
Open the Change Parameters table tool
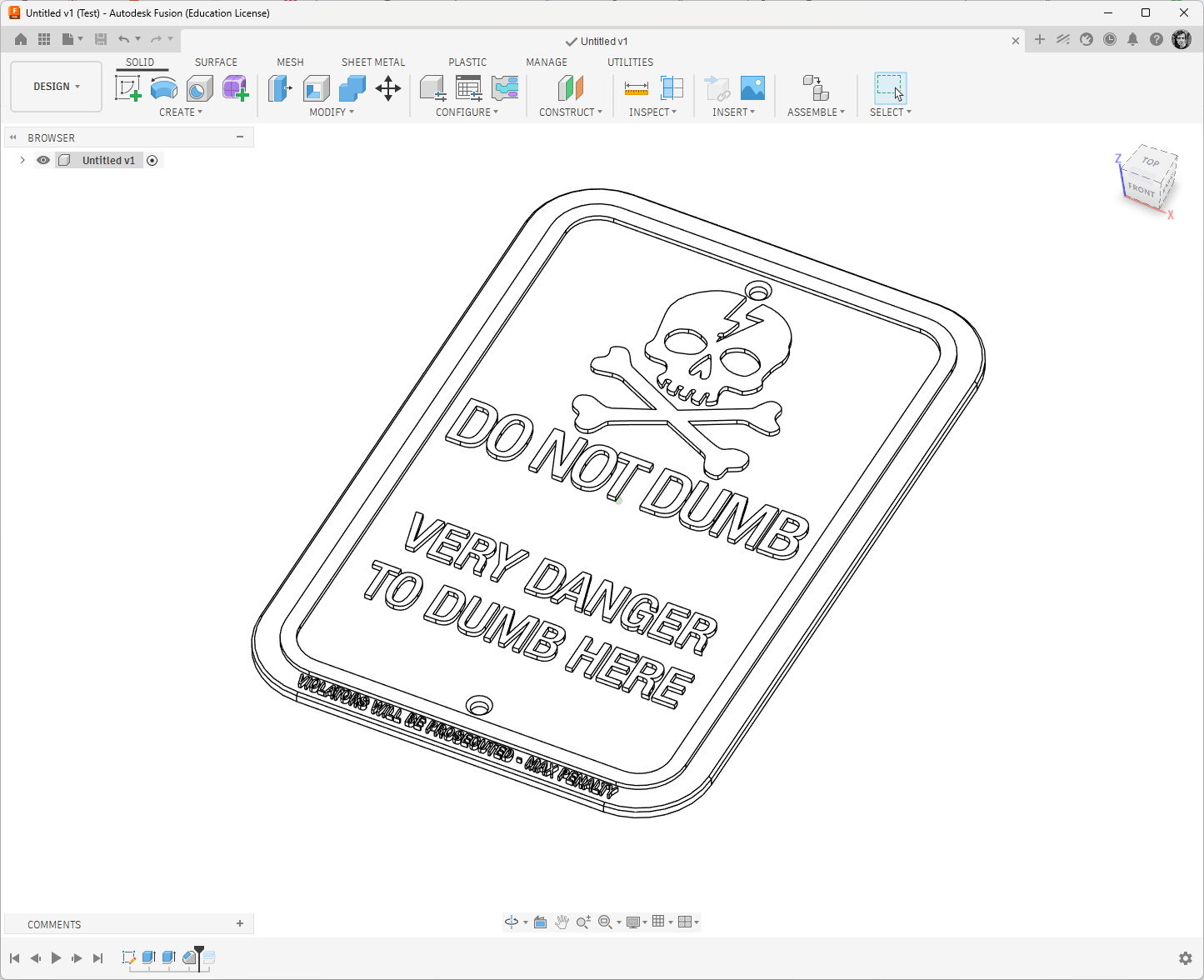pos(469,88)
